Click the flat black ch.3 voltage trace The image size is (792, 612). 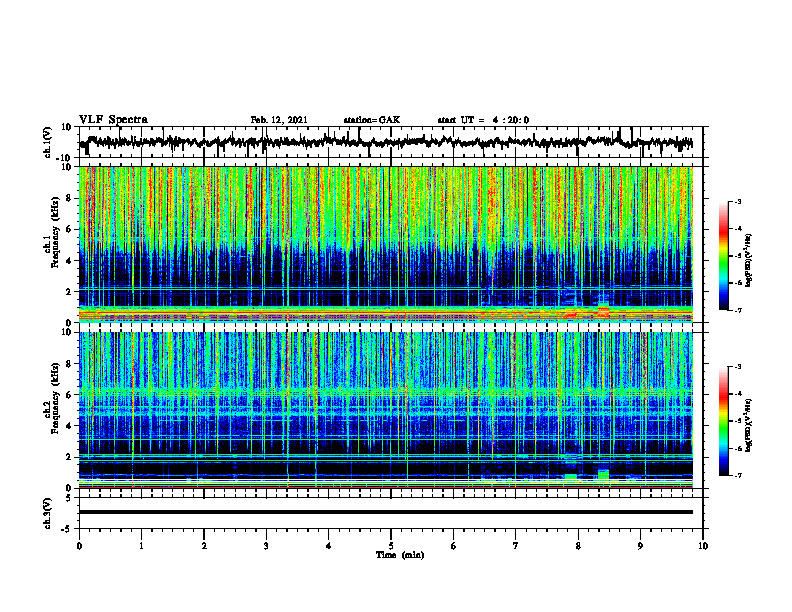click(x=386, y=512)
